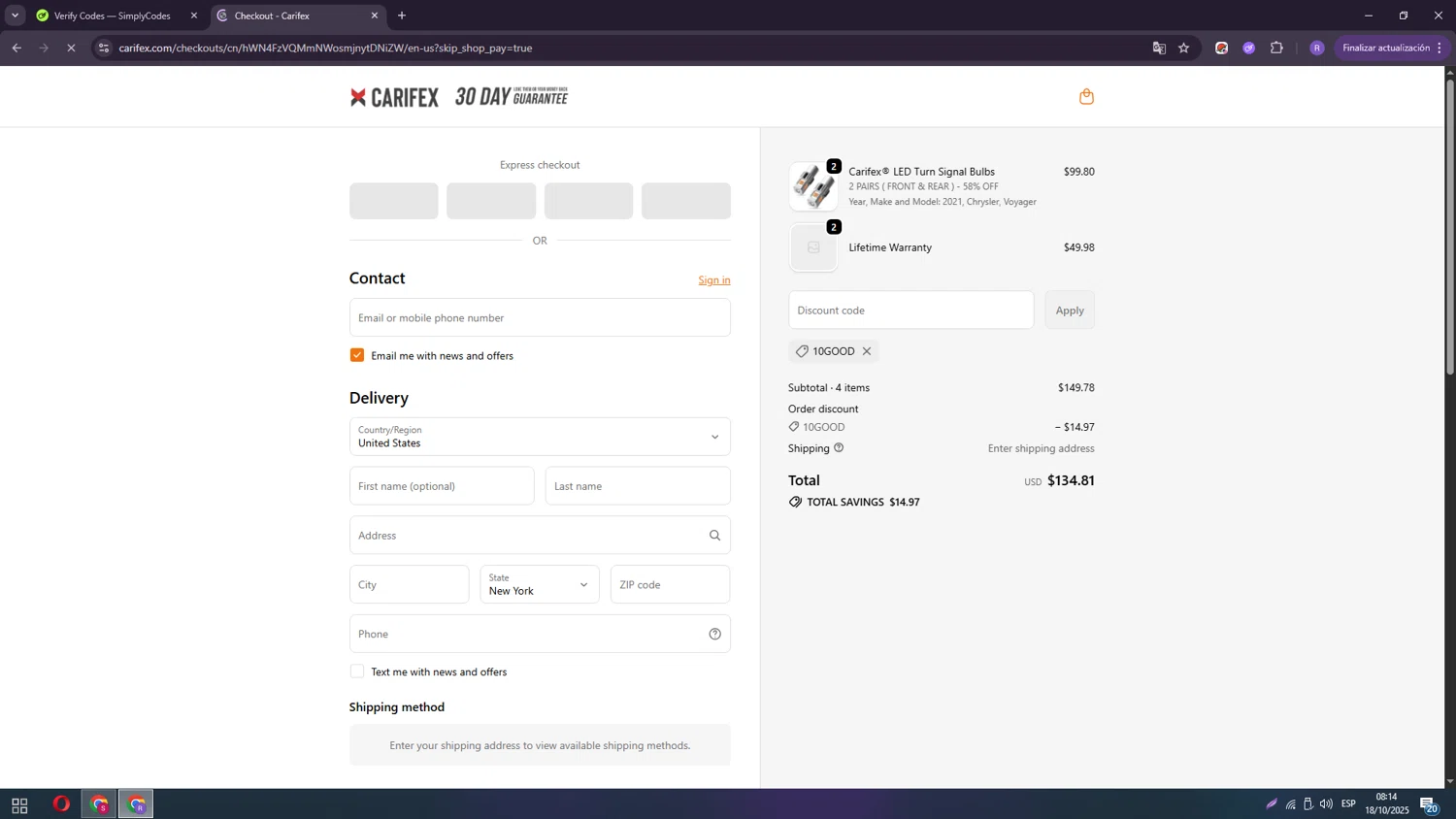Focus the Discount code field
The height and width of the screenshot is (819, 1456).
pos(911,311)
